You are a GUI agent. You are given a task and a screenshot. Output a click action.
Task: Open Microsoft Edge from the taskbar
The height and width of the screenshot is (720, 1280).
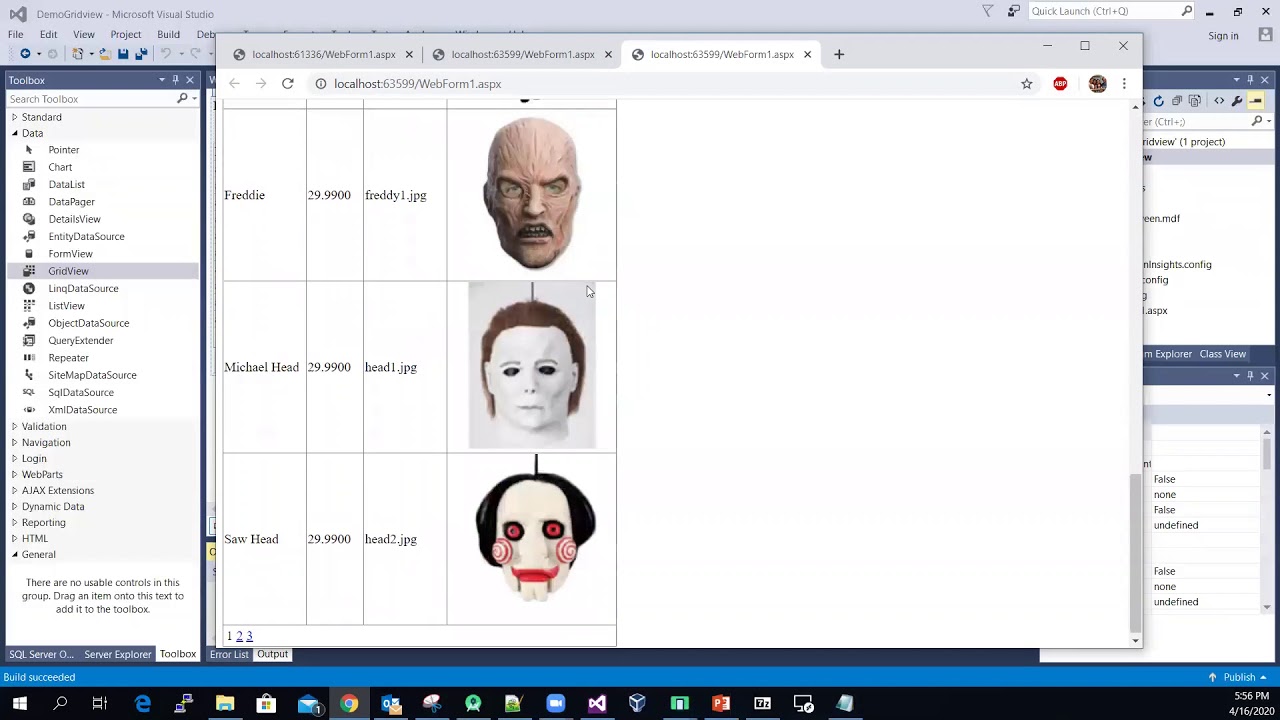click(x=143, y=704)
